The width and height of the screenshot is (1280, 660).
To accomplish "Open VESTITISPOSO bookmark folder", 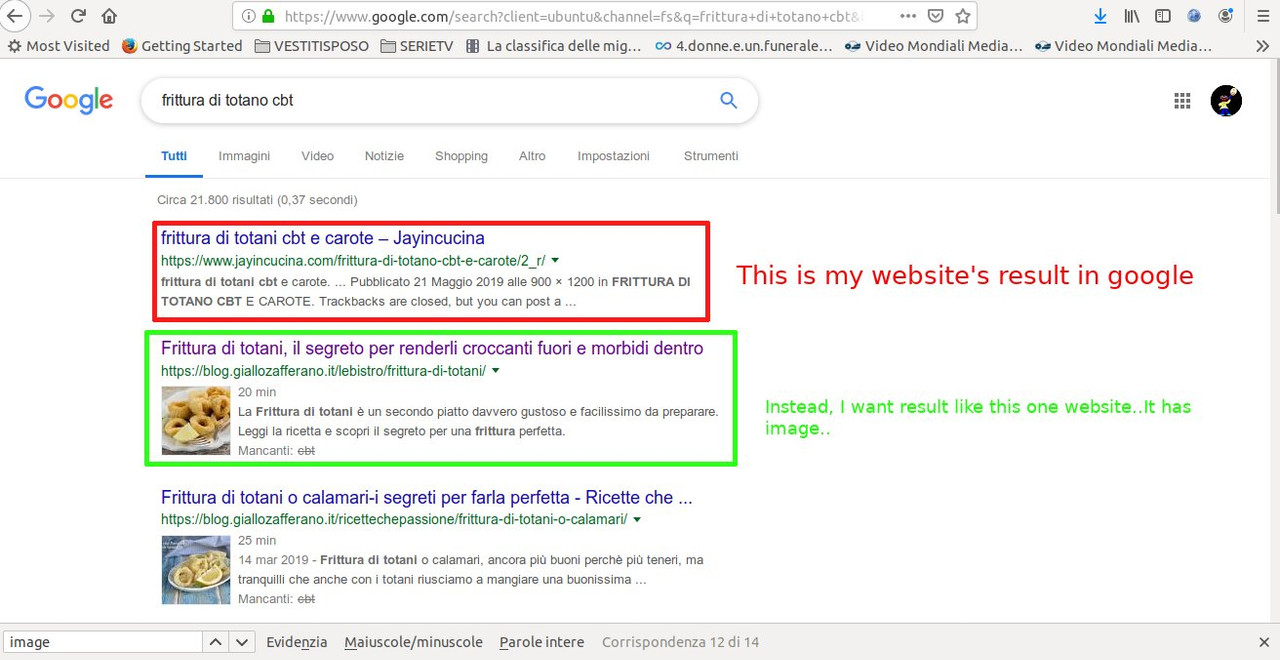I will click(312, 46).
